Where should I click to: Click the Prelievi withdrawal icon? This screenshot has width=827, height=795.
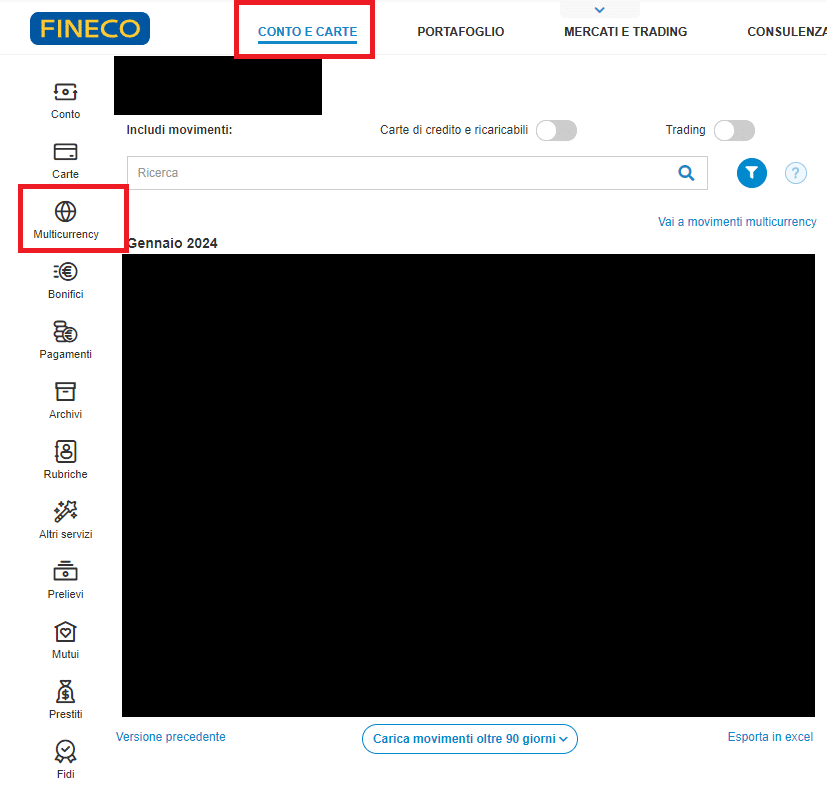pyautogui.click(x=65, y=572)
